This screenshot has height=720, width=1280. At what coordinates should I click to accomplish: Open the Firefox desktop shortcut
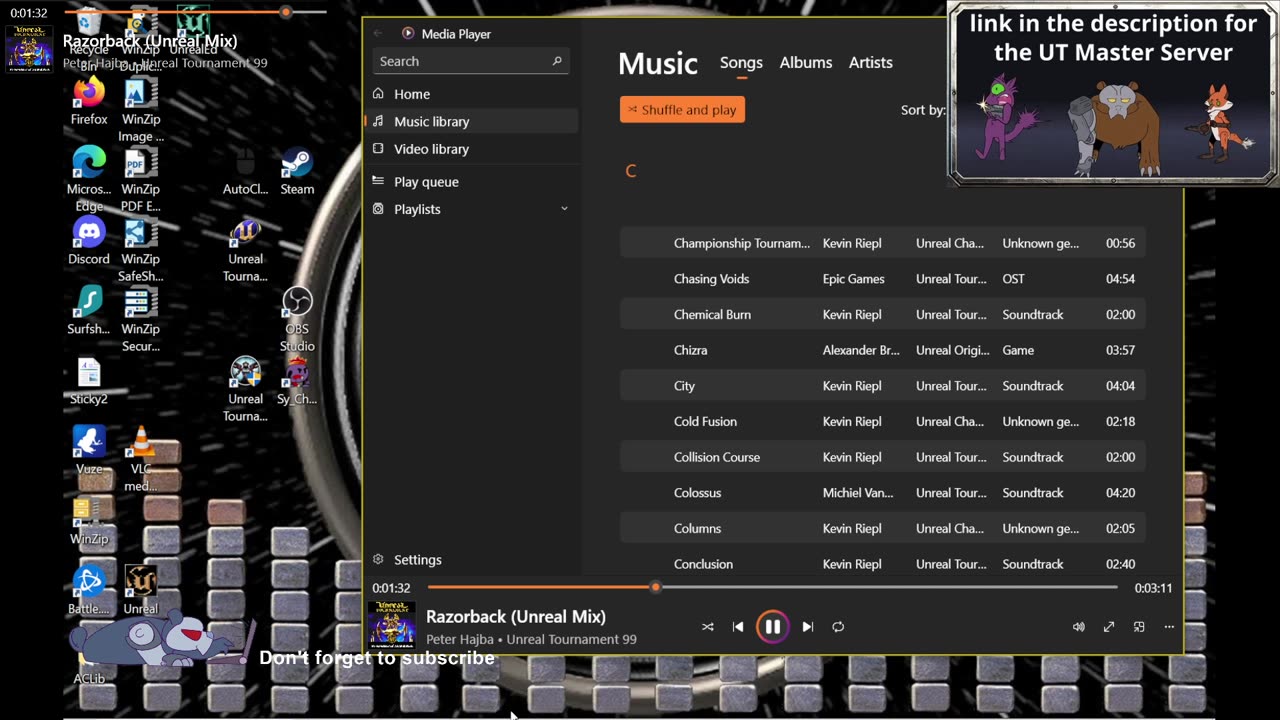click(x=89, y=102)
